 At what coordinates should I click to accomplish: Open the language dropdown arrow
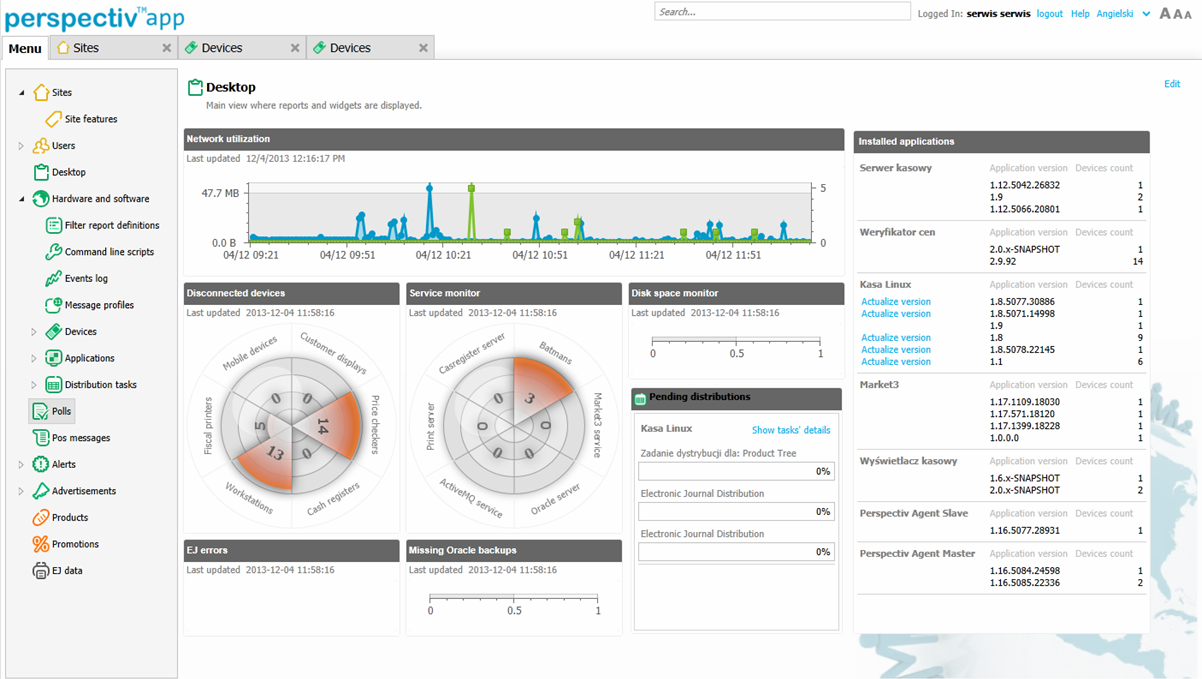point(1146,14)
